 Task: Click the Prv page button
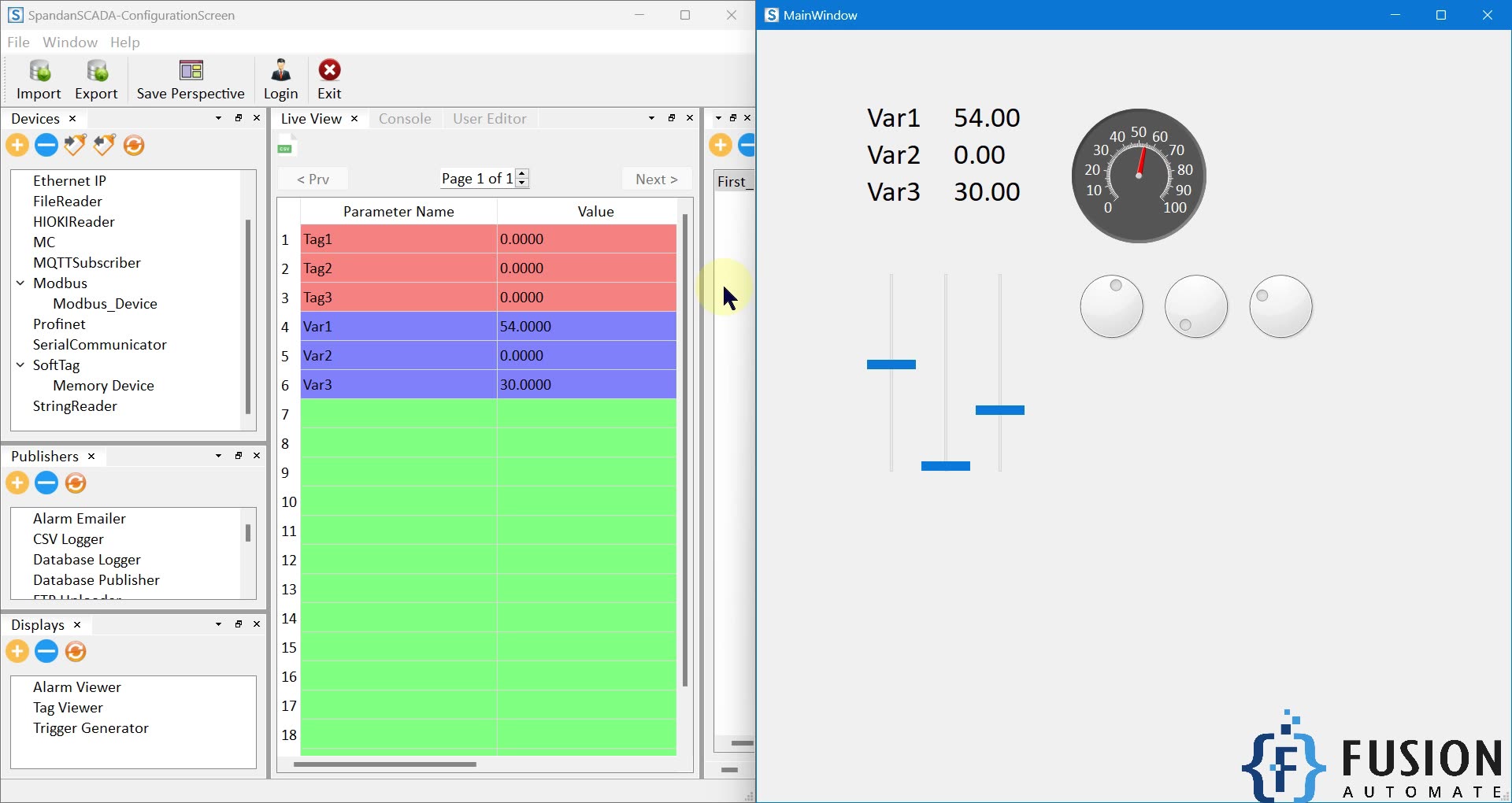click(x=312, y=179)
